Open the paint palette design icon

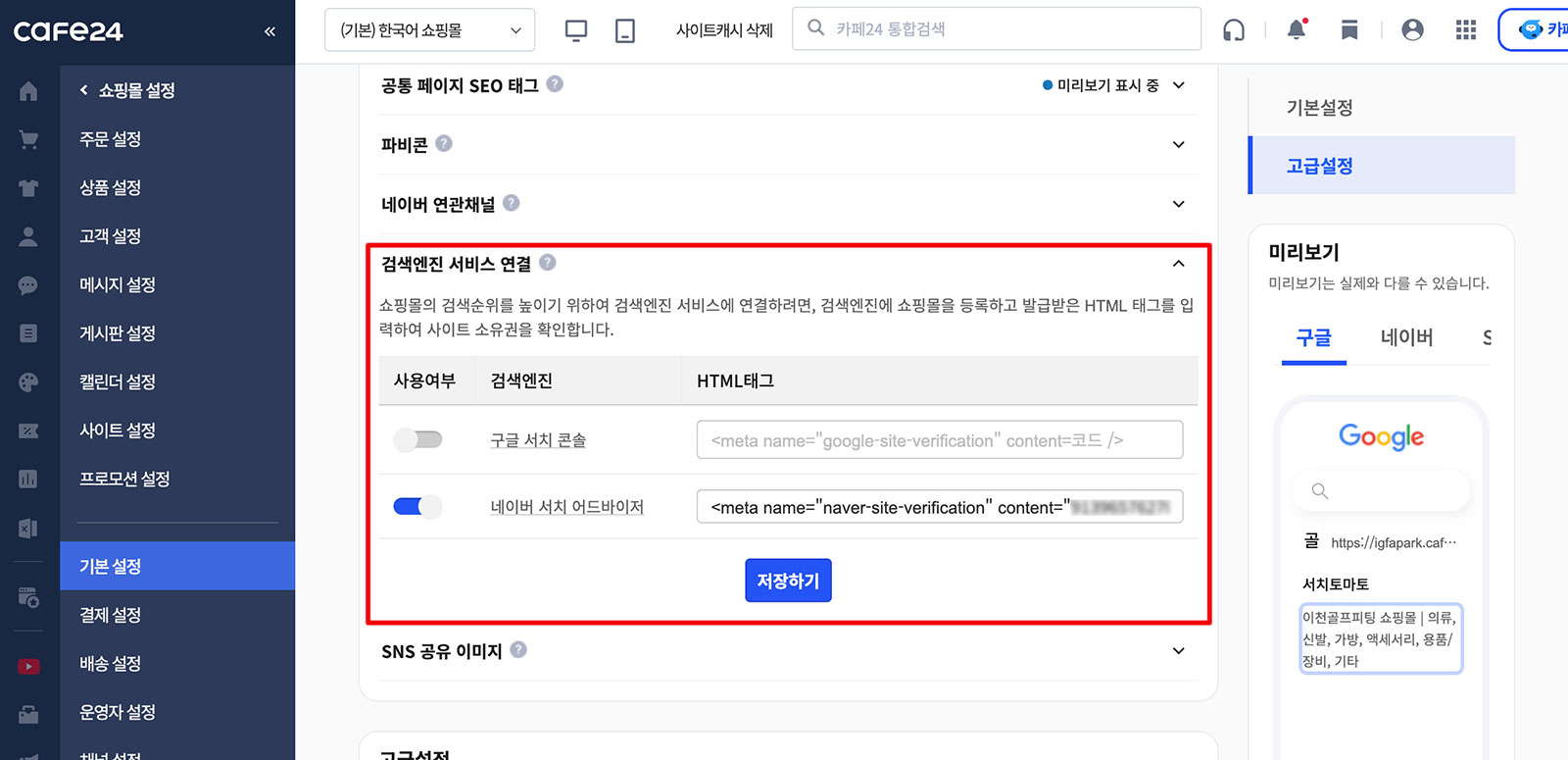[28, 382]
